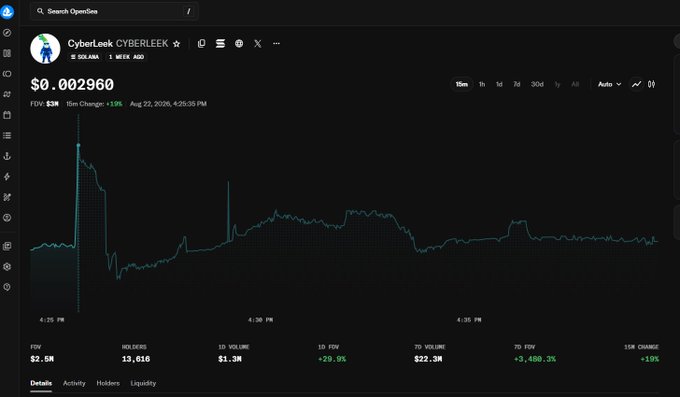Screen dimensions: 680x397
Task: Open the Studio tools sidebar icon
Action: (x=7, y=197)
